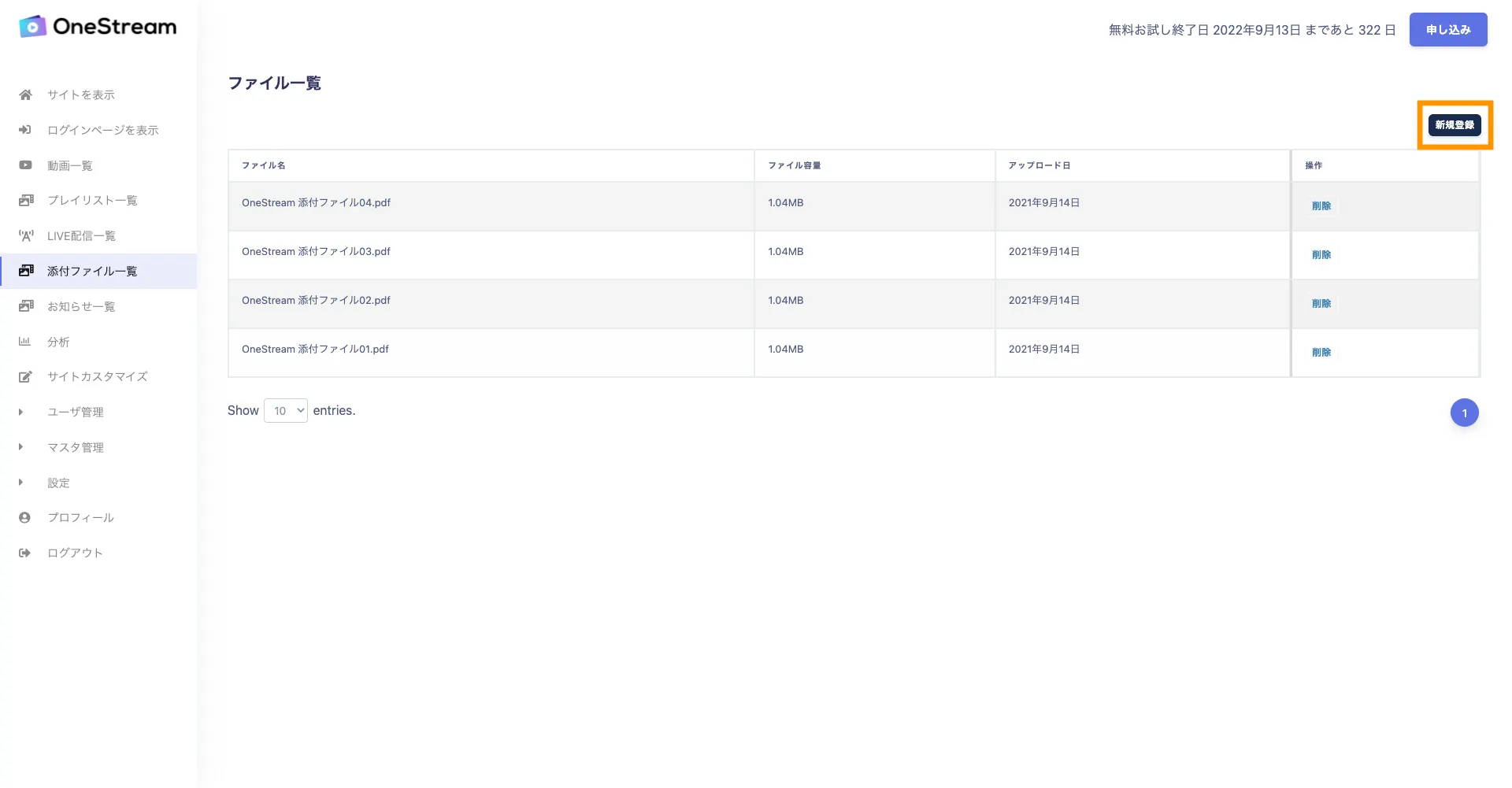This screenshot has height=788, width=1512.
Task: Delete OneStream 添付ファイル03.pdf via 削除
Action: point(1321,255)
